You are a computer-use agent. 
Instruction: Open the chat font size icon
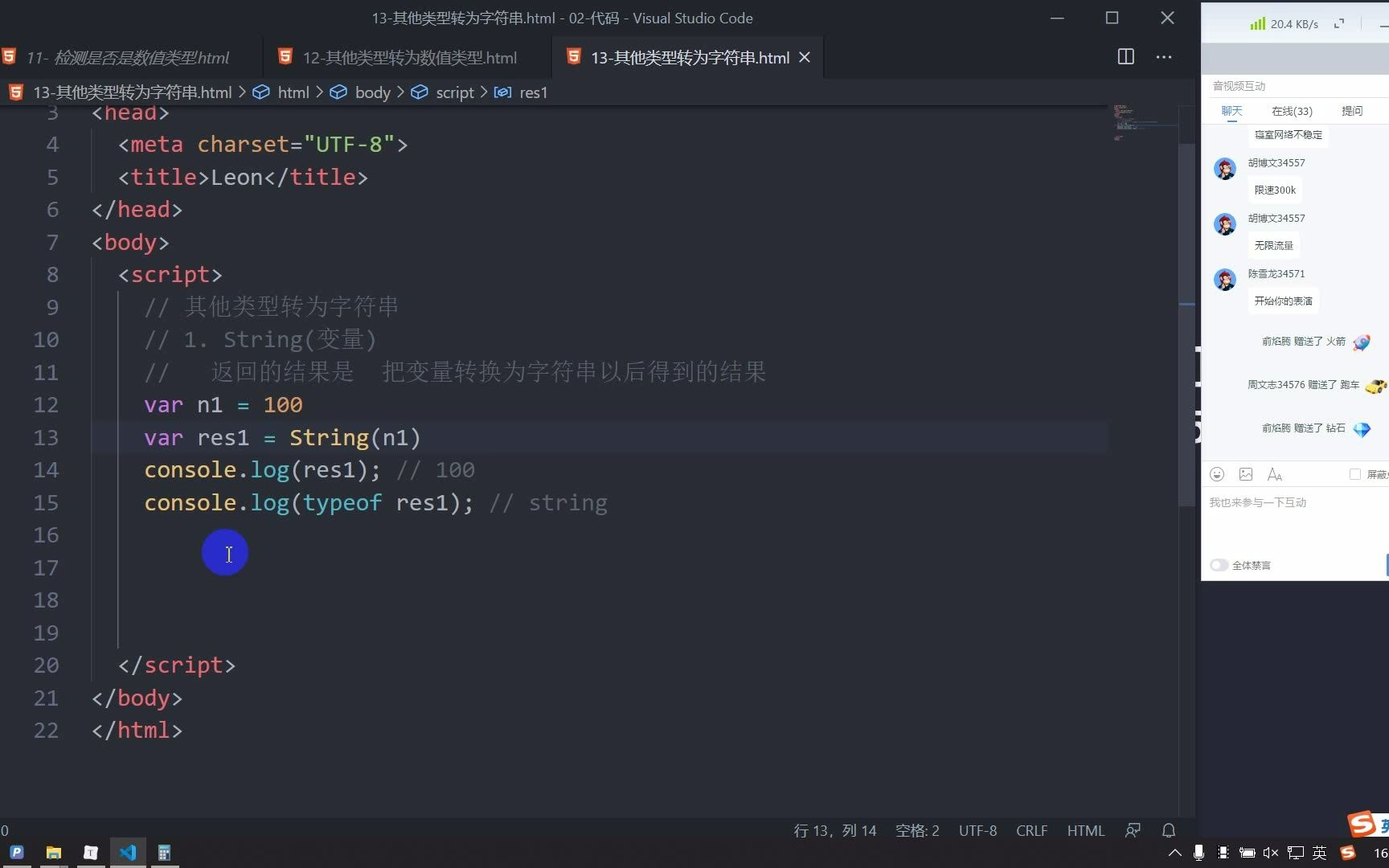coord(1274,474)
